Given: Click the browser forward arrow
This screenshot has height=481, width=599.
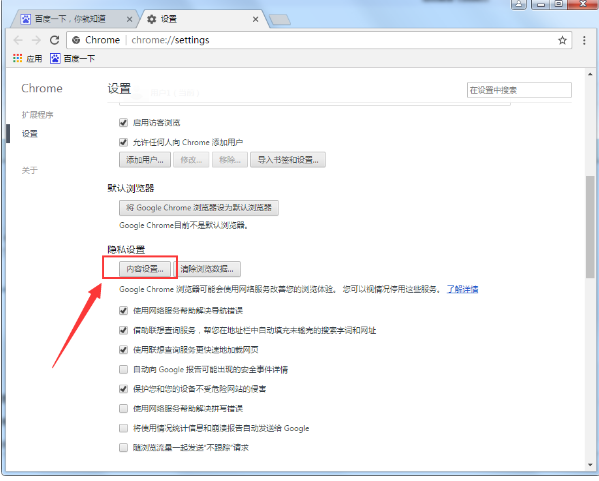Looking at the screenshot, I should tap(36, 40).
